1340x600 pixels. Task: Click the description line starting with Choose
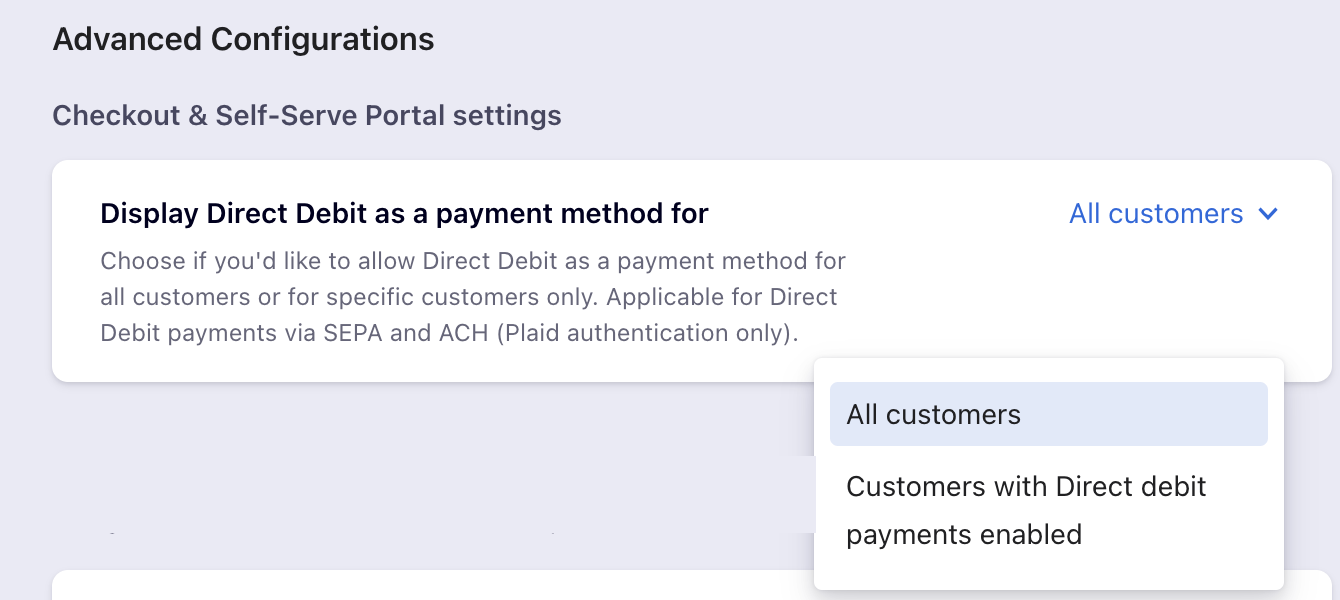pos(473,262)
